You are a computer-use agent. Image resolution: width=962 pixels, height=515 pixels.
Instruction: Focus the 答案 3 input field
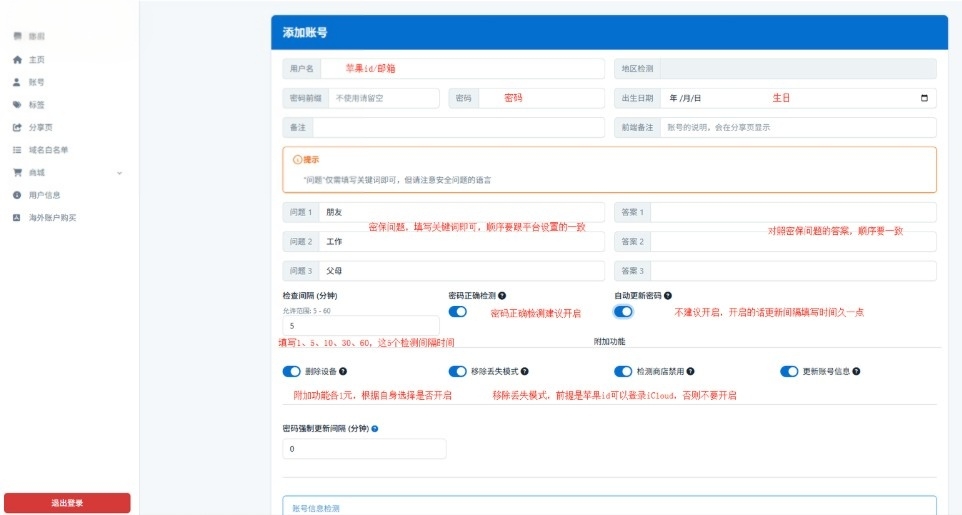point(793,271)
